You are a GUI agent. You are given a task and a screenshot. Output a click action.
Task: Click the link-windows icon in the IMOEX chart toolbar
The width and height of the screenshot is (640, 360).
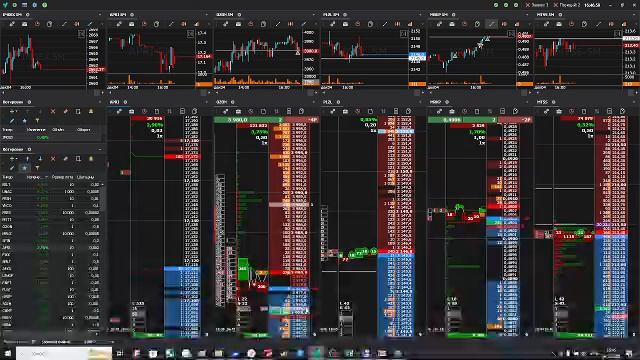coord(12,24)
